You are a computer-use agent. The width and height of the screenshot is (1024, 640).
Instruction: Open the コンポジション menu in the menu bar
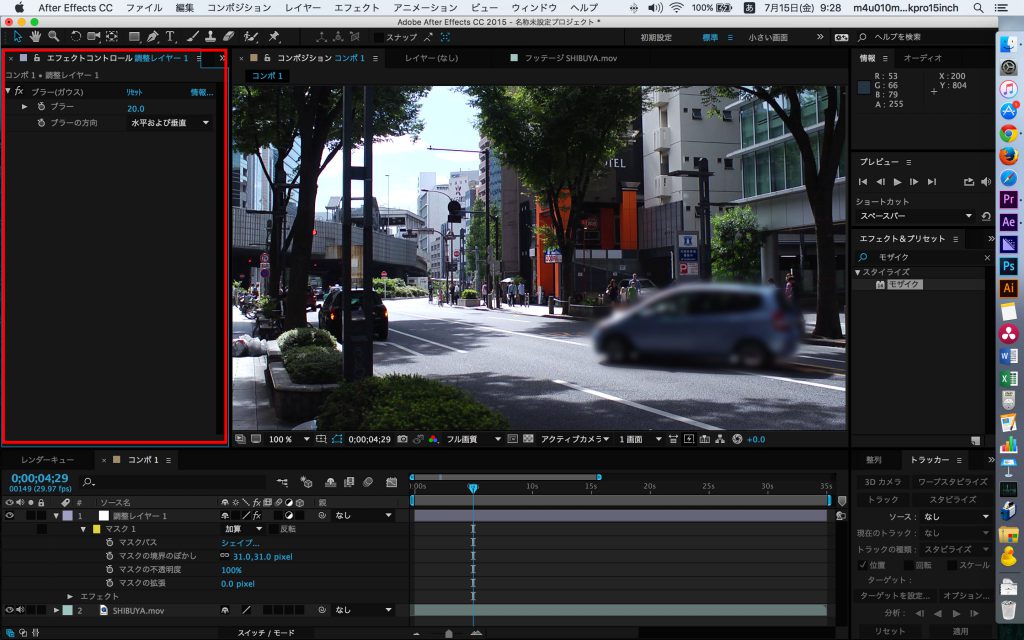(x=238, y=6)
